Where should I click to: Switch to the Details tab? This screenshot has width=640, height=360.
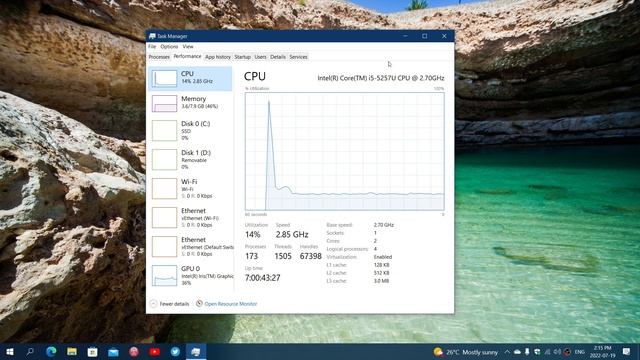tap(278, 57)
